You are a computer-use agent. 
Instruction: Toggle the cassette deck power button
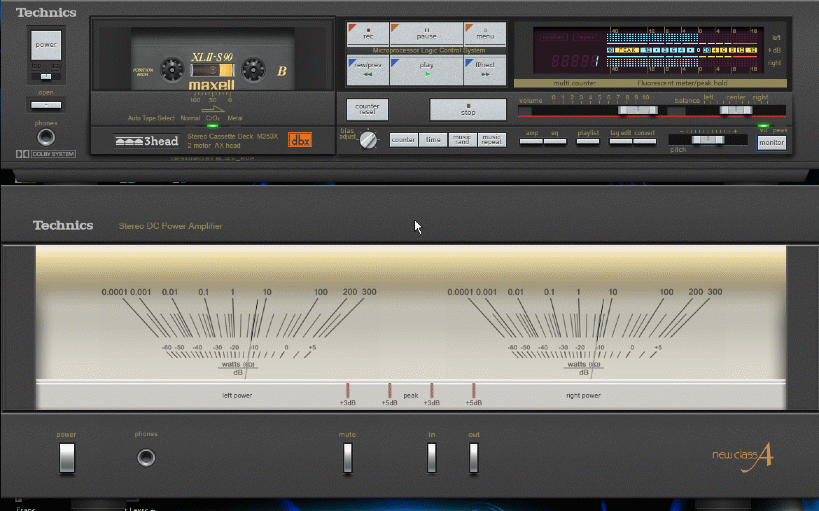(x=46, y=45)
